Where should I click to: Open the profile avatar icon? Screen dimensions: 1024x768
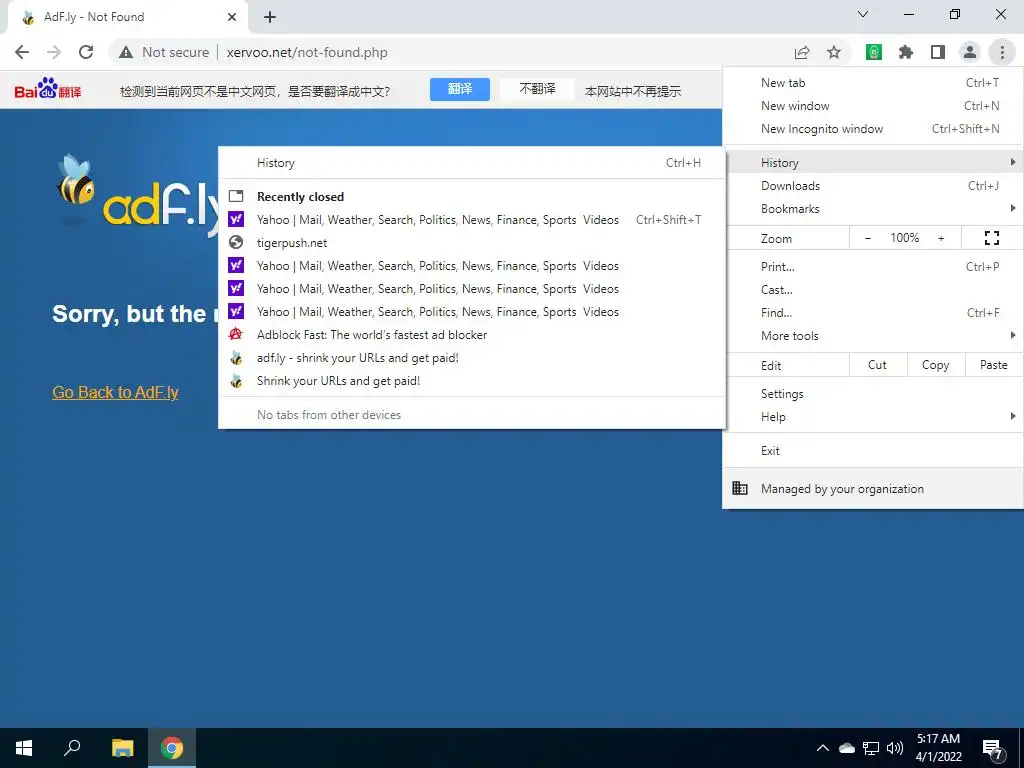coord(970,52)
